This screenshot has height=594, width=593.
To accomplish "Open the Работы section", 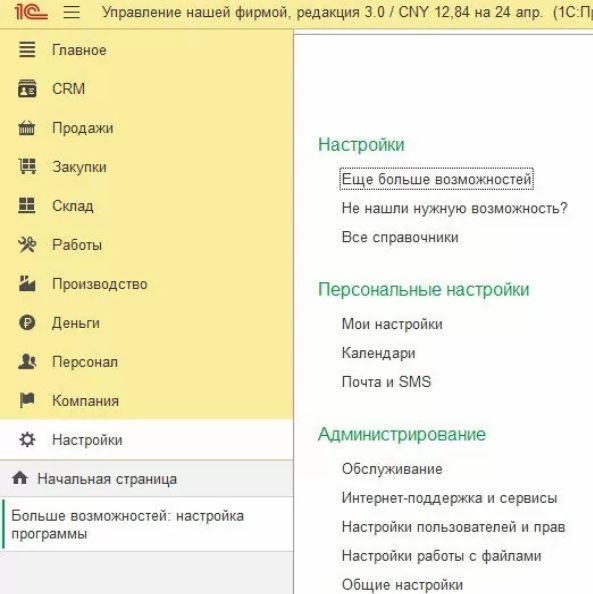I will tap(77, 245).
